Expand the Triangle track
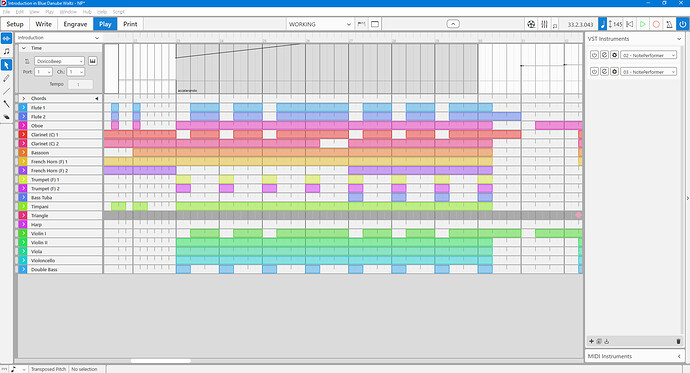The width and height of the screenshot is (690, 373). pos(23,215)
